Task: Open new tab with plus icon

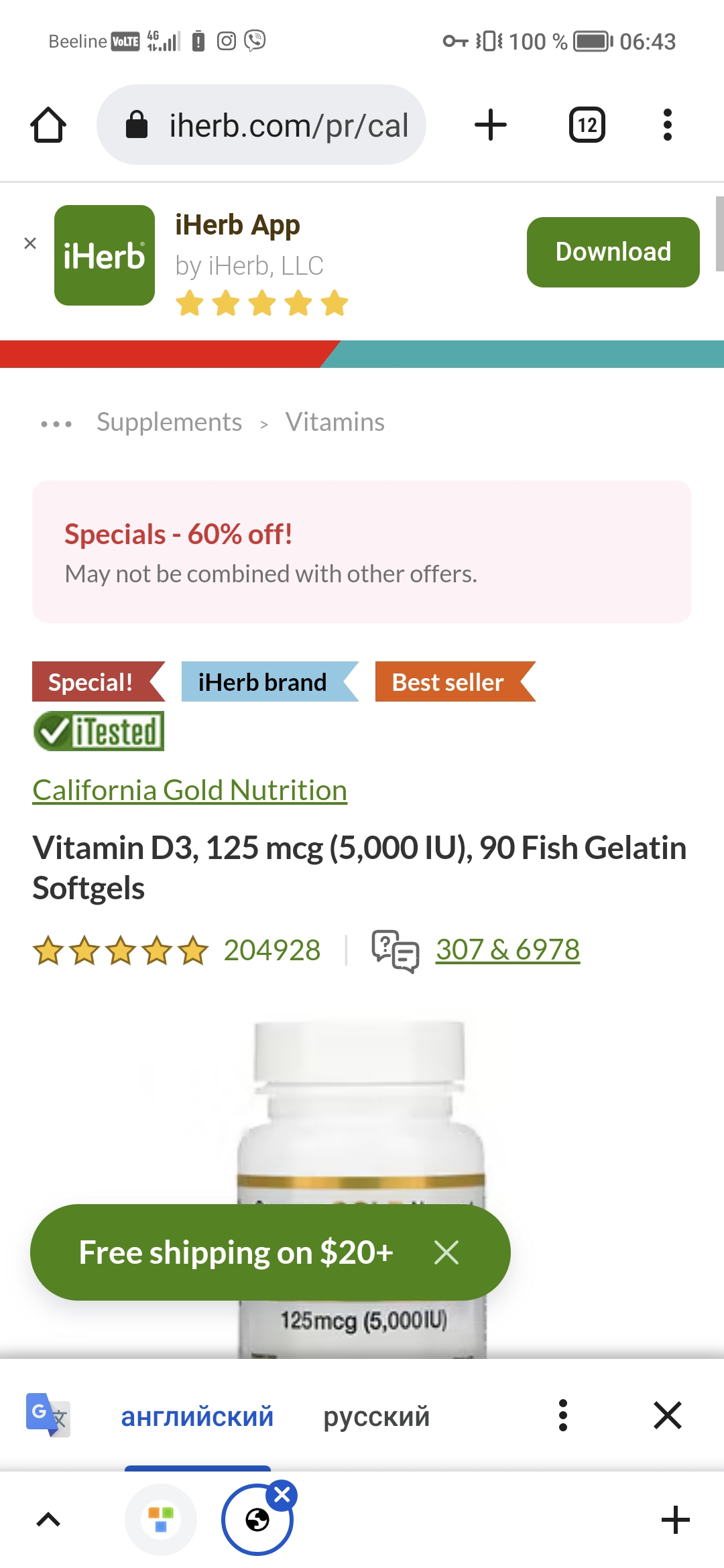Action: (491, 125)
